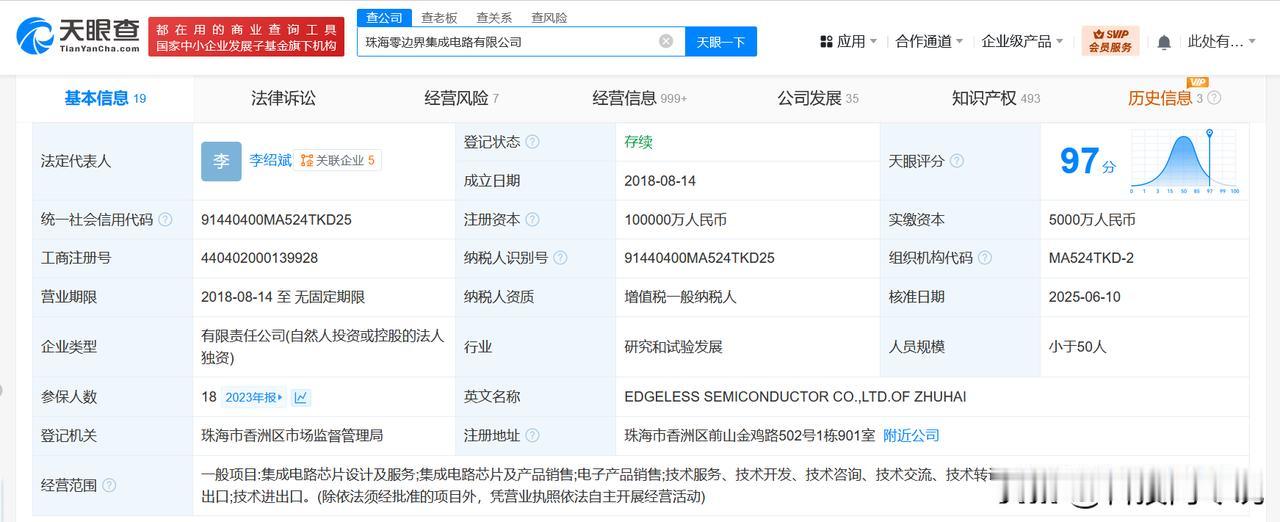Click registration number 440402000139928
The height and width of the screenshot is (522, 1280).
[x=259, y=258]
